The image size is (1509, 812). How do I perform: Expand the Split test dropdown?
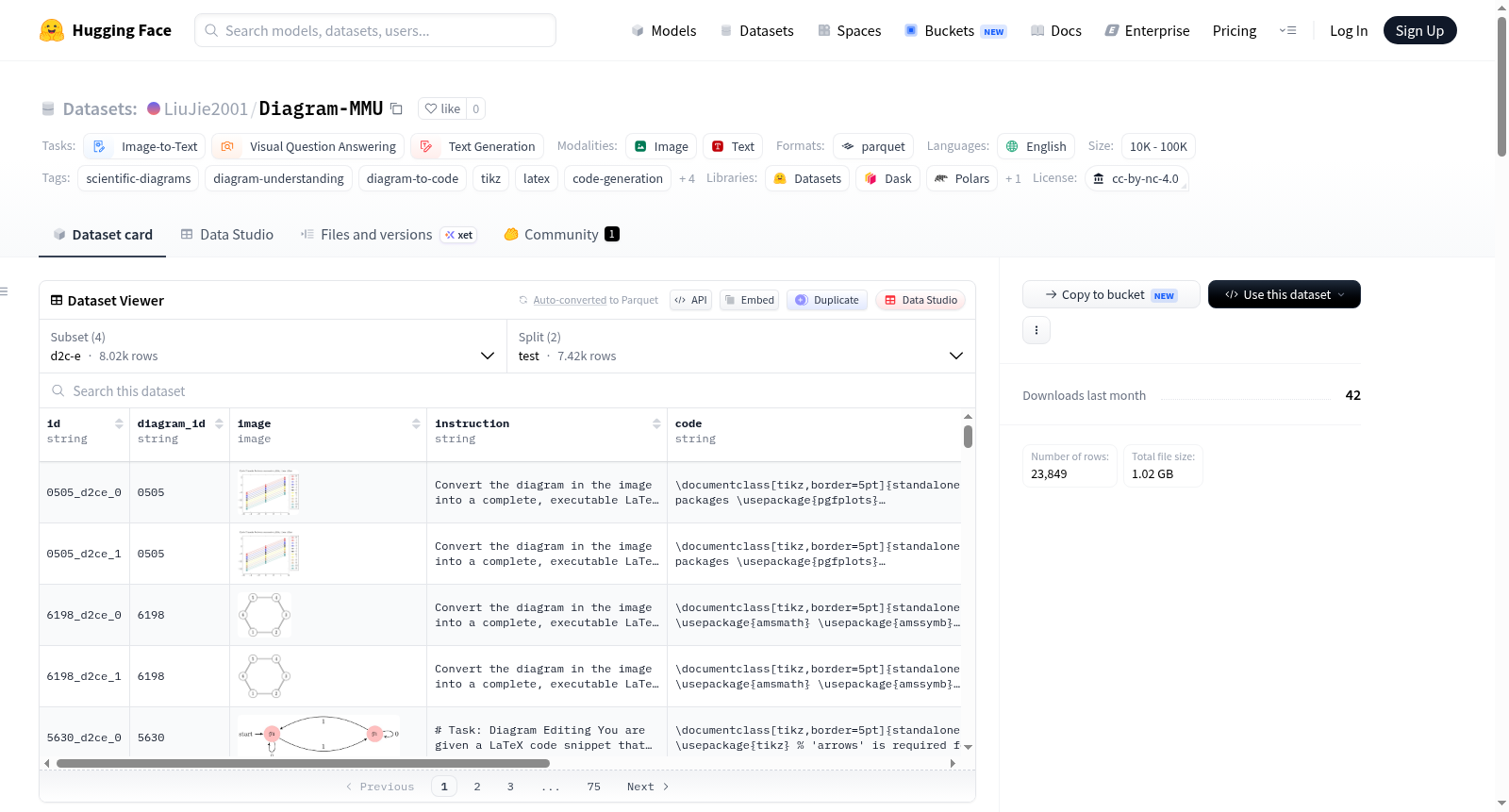click(740, 346)
